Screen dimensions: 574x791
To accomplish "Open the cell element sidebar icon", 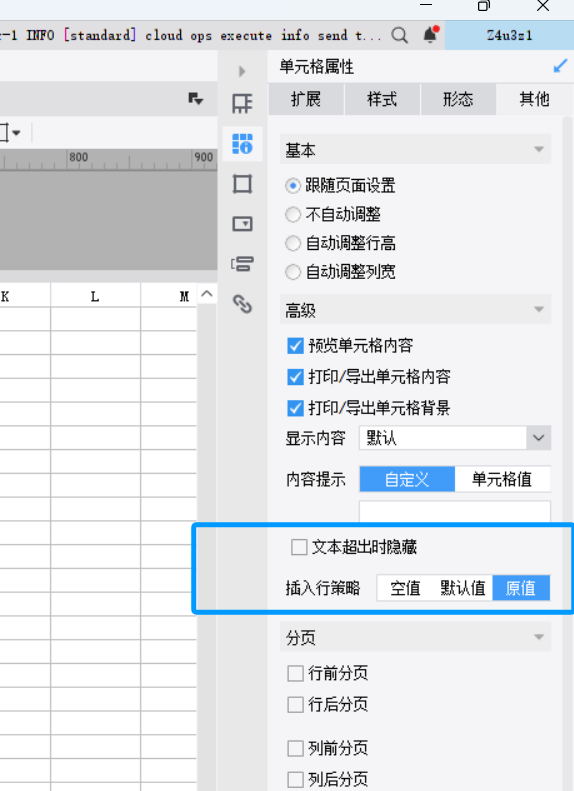I will tap(242, 103).
